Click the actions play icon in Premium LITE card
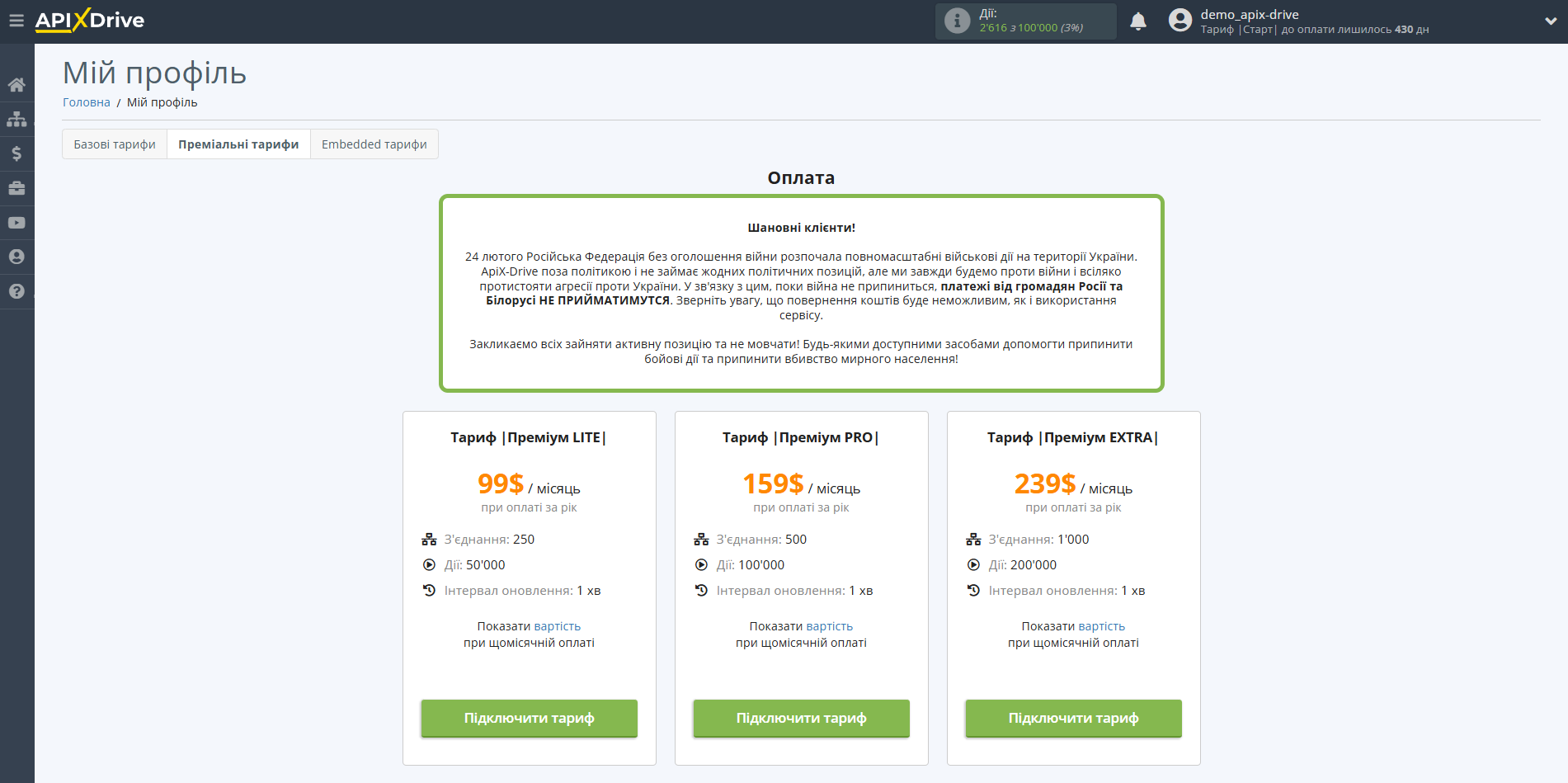The height and width of the screenshot is (783, 1568). [x=429, y=565]
